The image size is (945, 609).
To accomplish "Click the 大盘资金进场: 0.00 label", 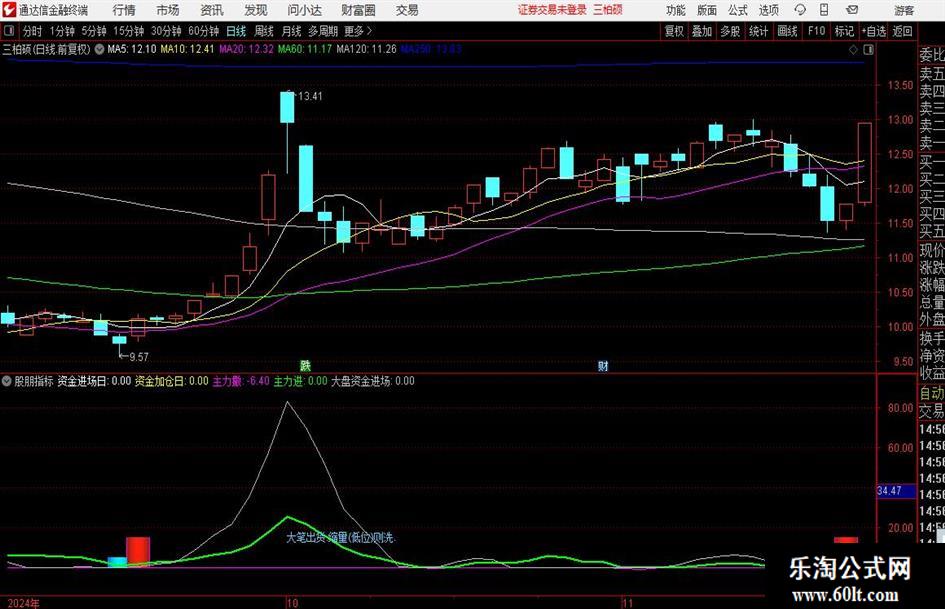I will tap(372, 381).
